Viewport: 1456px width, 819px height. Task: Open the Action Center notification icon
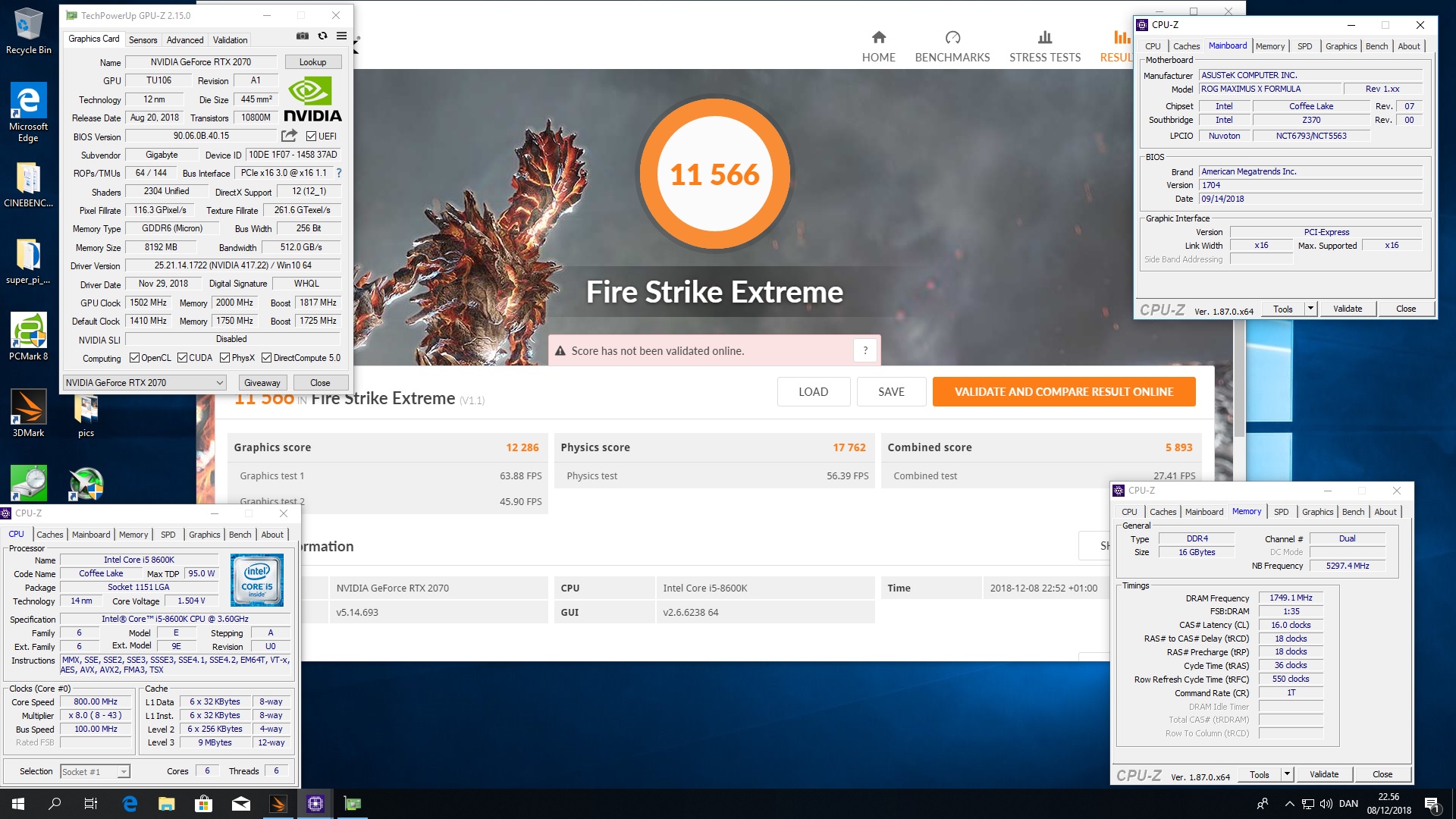(1432, 804)
